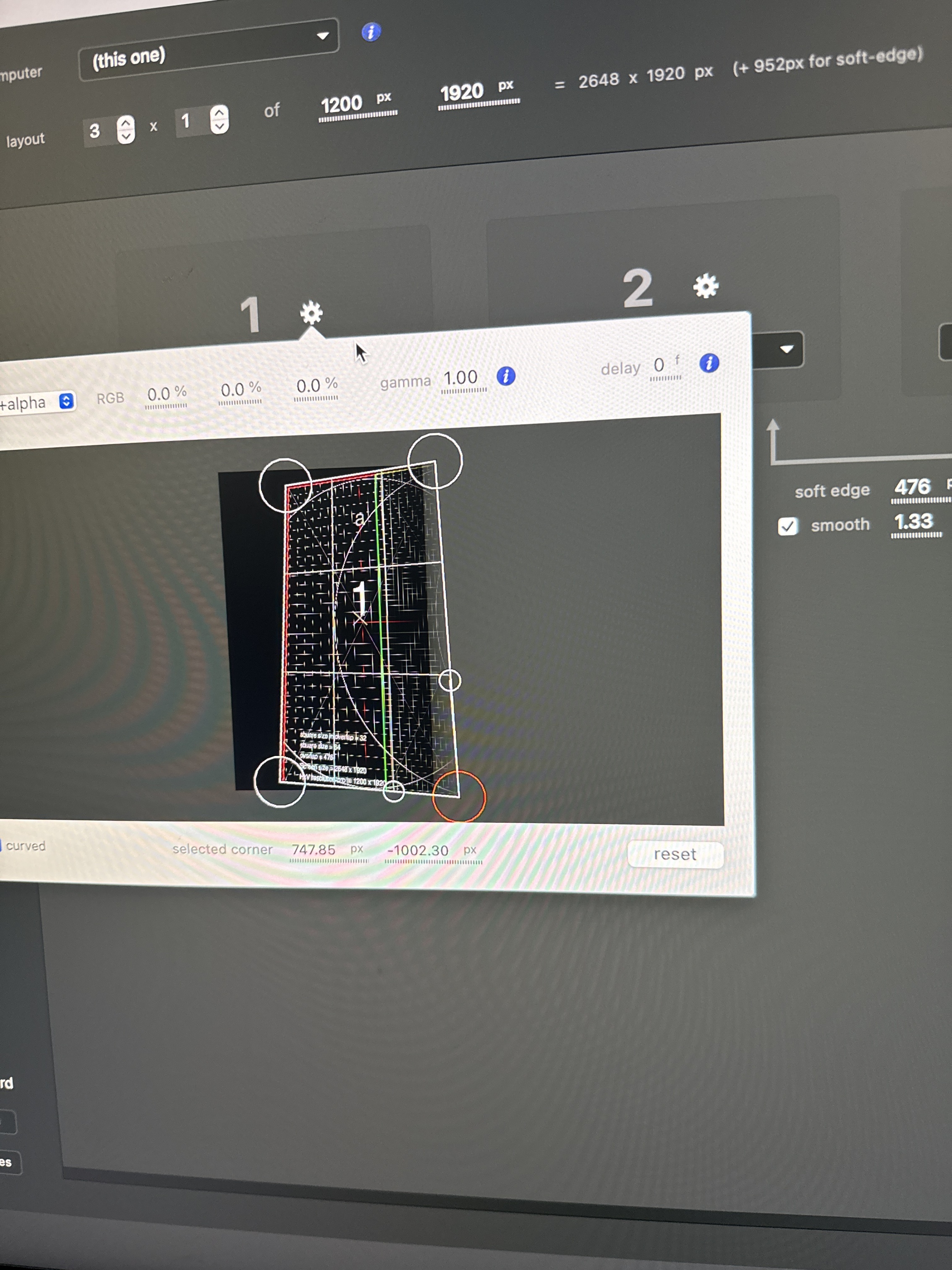The image size is (952, 1270).
Task: Decrease the layout rows stepper
Action: pos(219,126)
